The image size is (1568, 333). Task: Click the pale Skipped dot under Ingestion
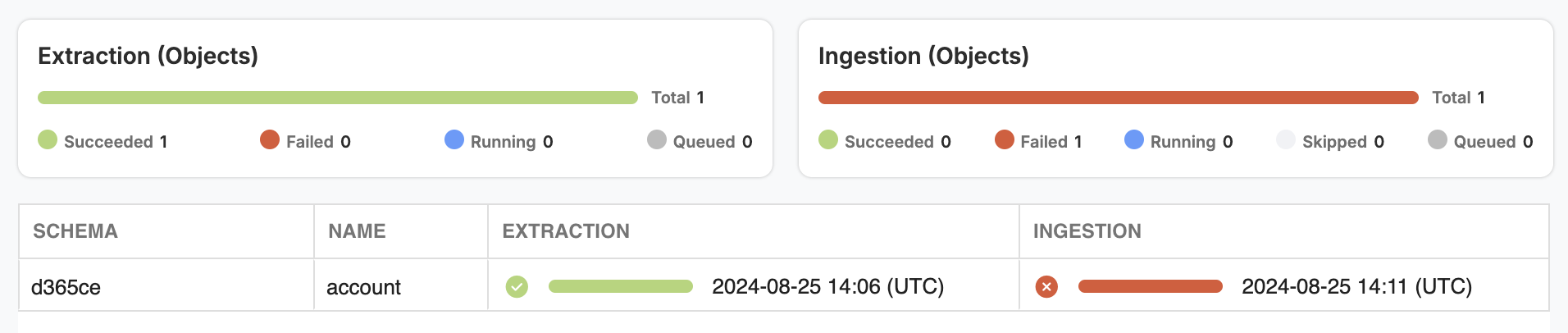coord(1286,139)
